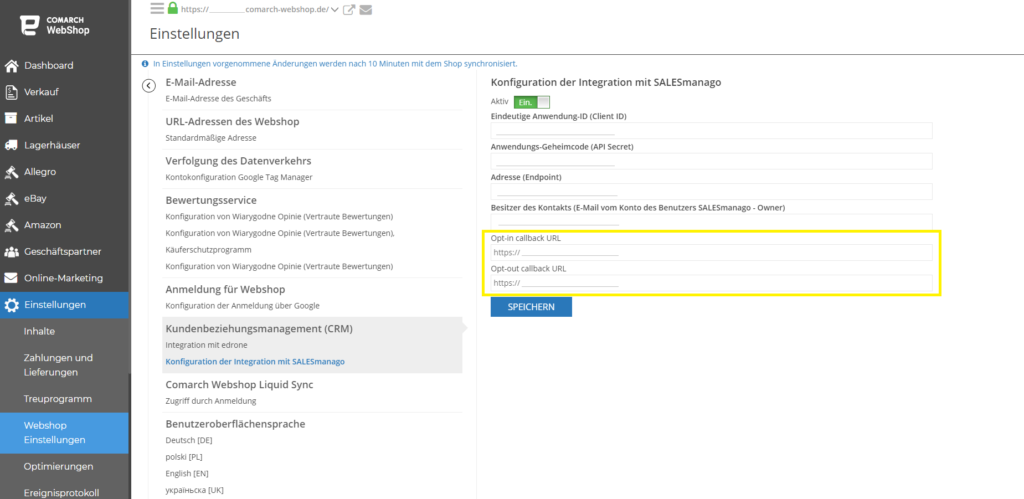
Task: Click the Lagerhäuser truck icon
Action: coord(10,145)
